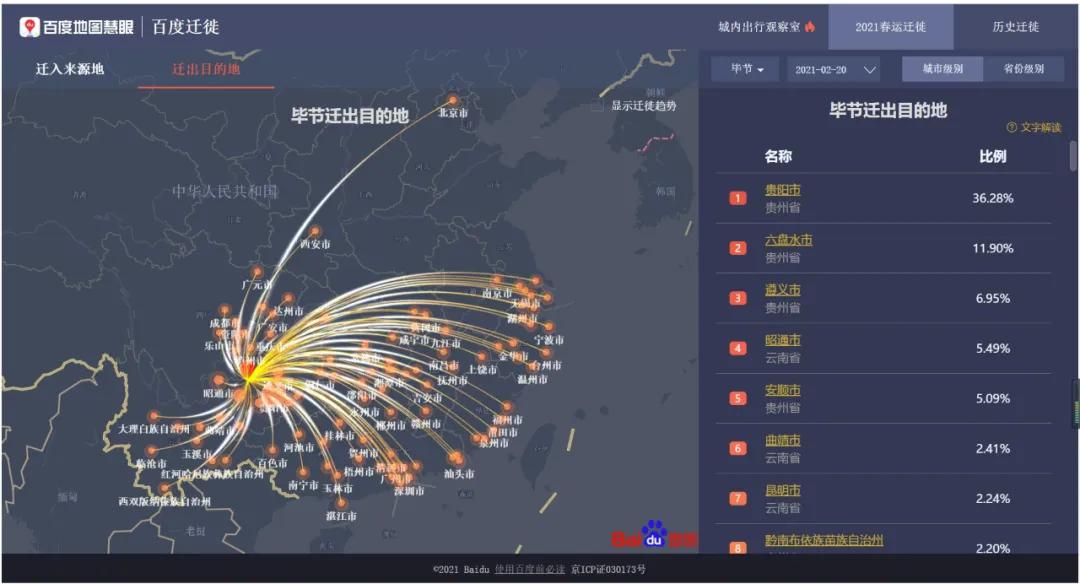Screen dimensions: 1080x584
Task: Open the 使用百度前必读 footer link
Action: [530, 570]
